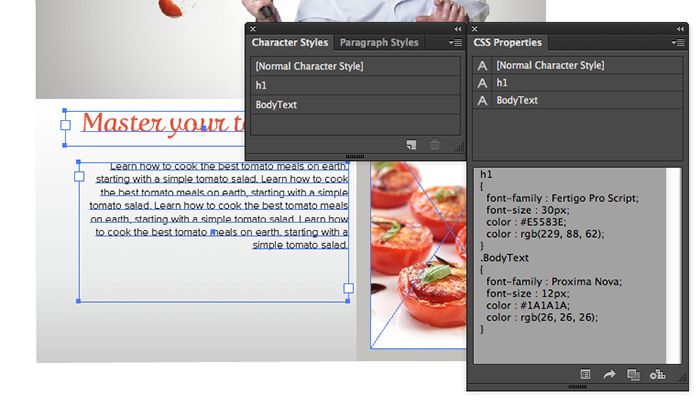Click the '.BodyText' selector in CSS code
This screenshot has width=700, height=418.
pos(504,258)
